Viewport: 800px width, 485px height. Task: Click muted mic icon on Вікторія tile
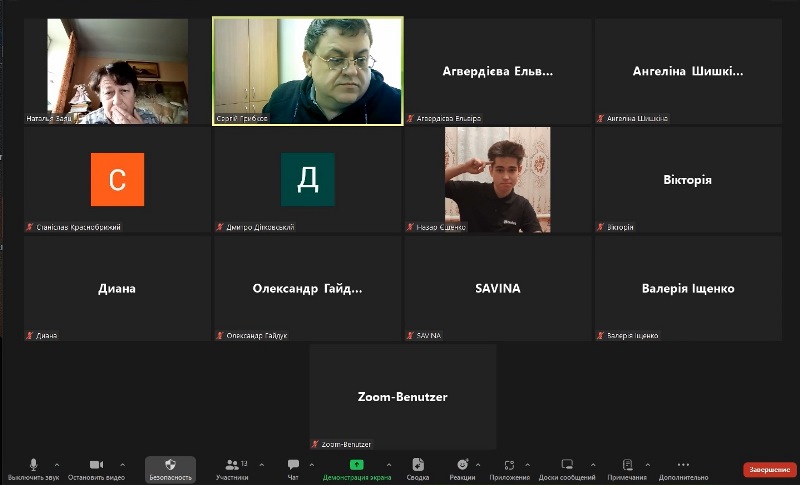coord(601,227)
